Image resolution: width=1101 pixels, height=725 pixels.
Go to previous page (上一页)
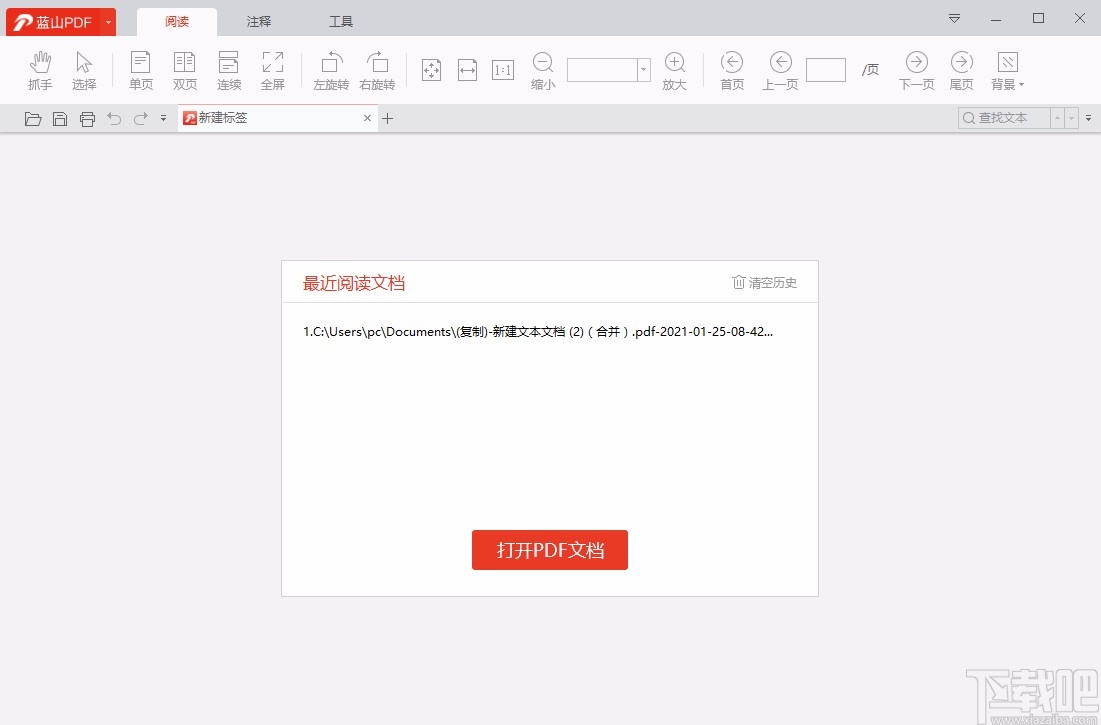click(x=780, y=71)
